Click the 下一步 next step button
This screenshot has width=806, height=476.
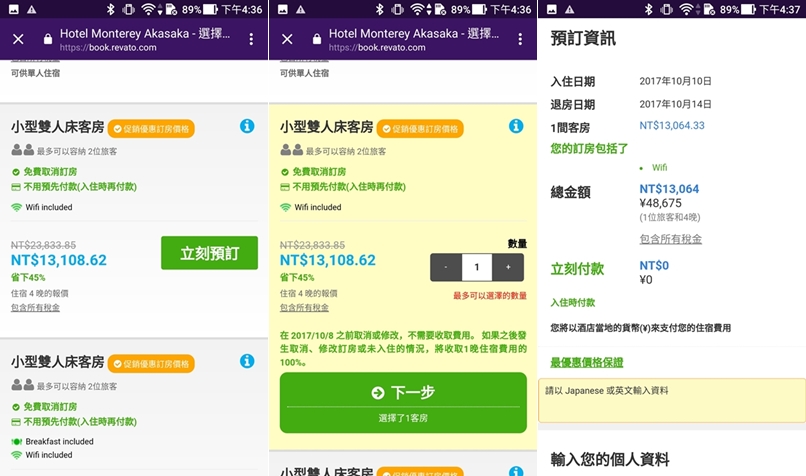pyautogui.click(x=403, y=402)
